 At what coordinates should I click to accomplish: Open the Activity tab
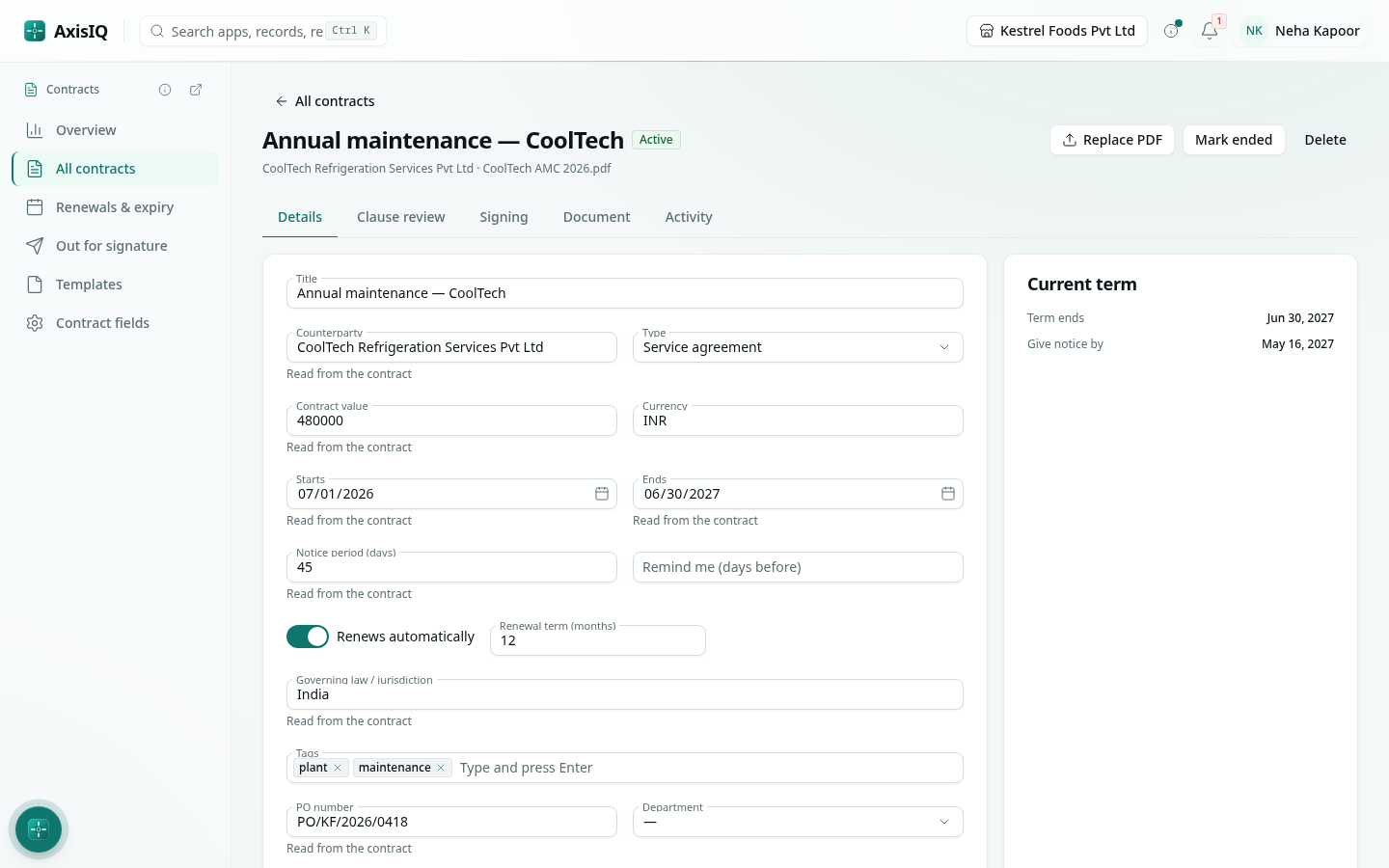pos(689,217)
